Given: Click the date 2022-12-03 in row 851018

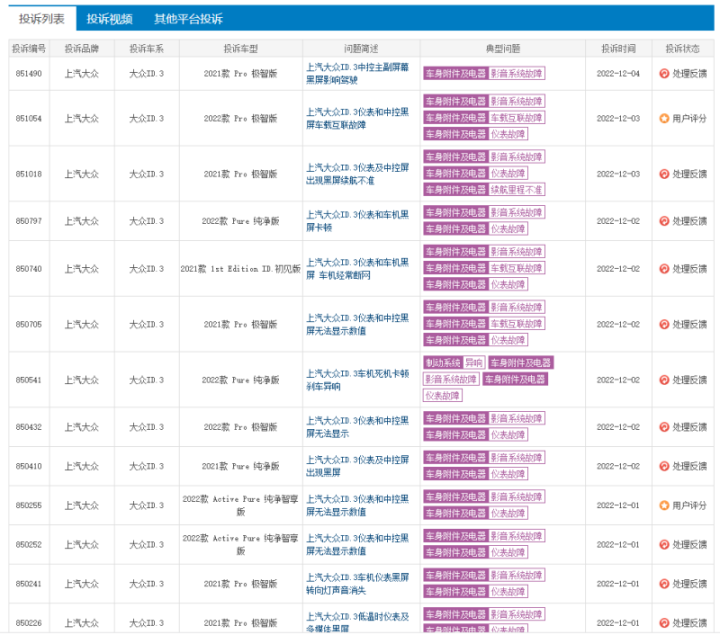Looking at the screenshot, I should point(618,174).
